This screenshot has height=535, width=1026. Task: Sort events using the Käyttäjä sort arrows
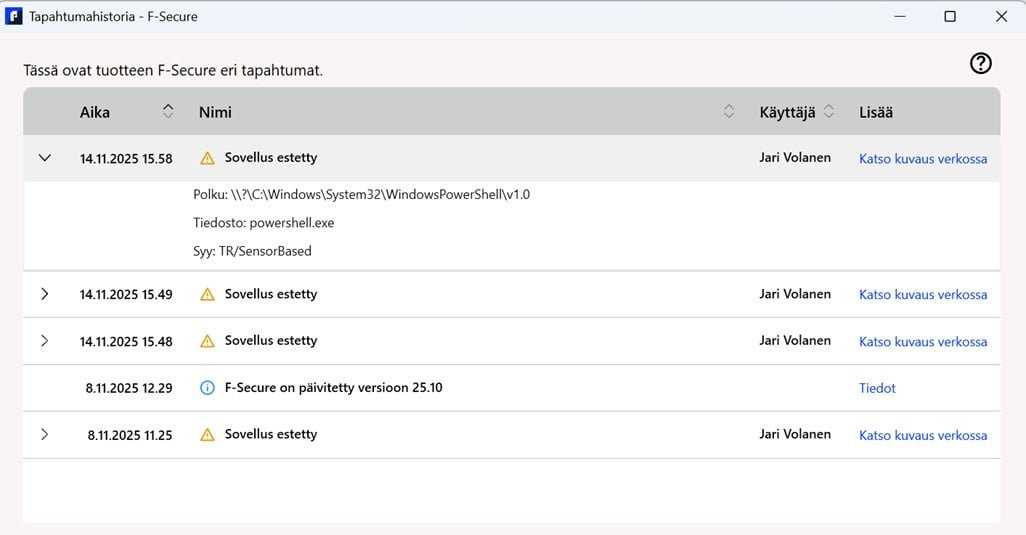828,111
